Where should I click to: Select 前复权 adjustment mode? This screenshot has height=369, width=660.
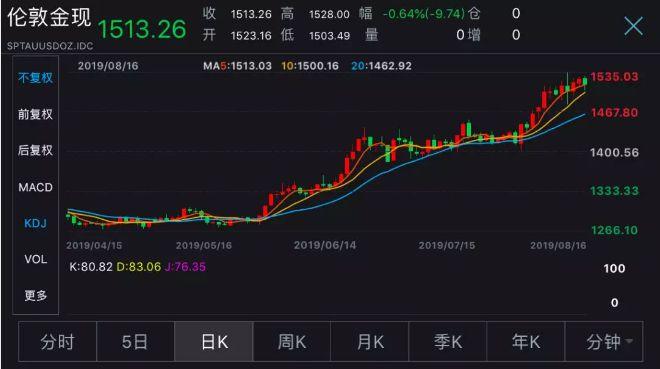(35, 114)
